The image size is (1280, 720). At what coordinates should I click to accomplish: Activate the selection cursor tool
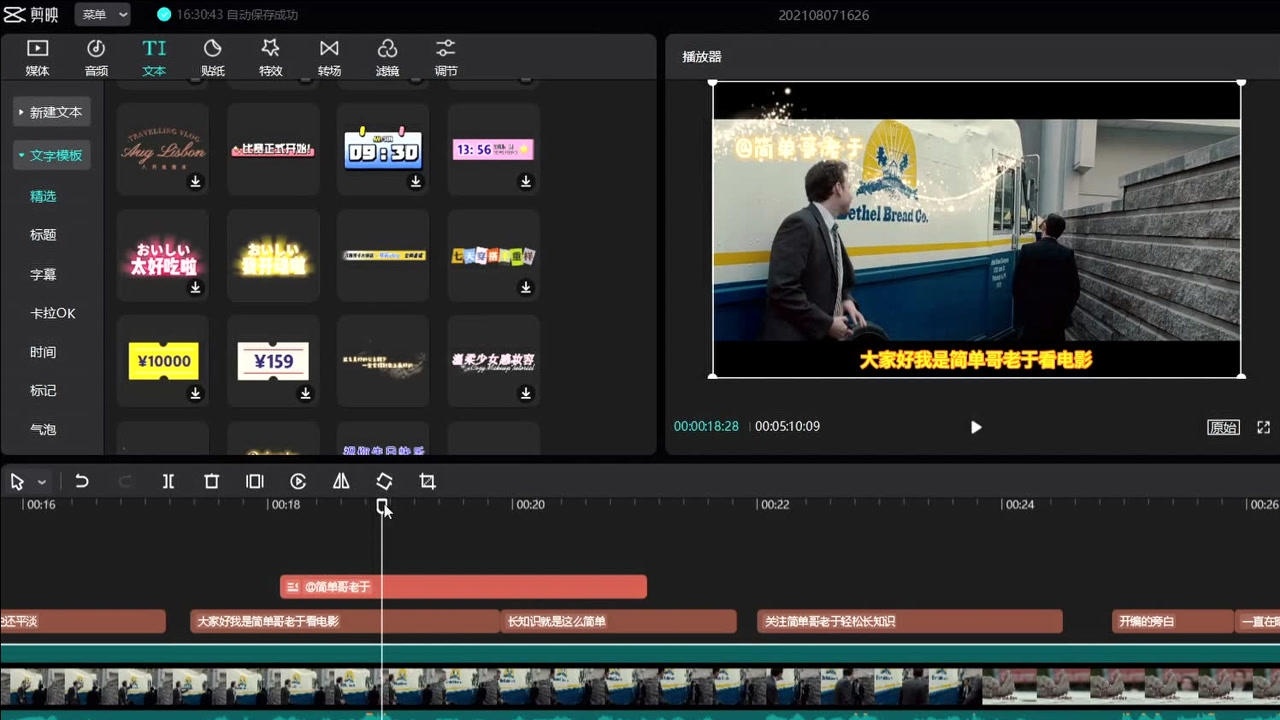(x=17, y=482)
